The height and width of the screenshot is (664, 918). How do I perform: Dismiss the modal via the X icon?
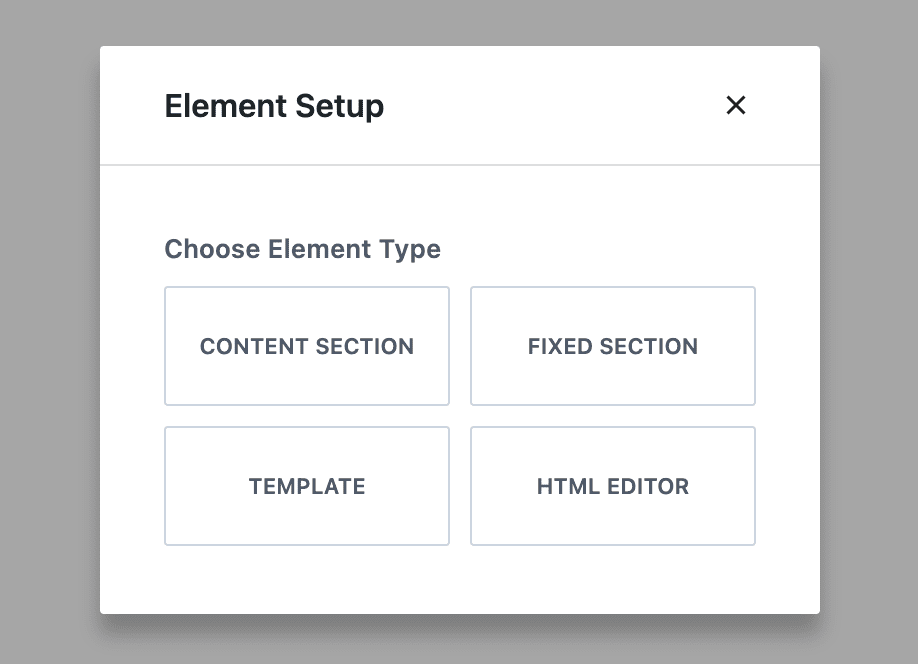tap(735, 105)
